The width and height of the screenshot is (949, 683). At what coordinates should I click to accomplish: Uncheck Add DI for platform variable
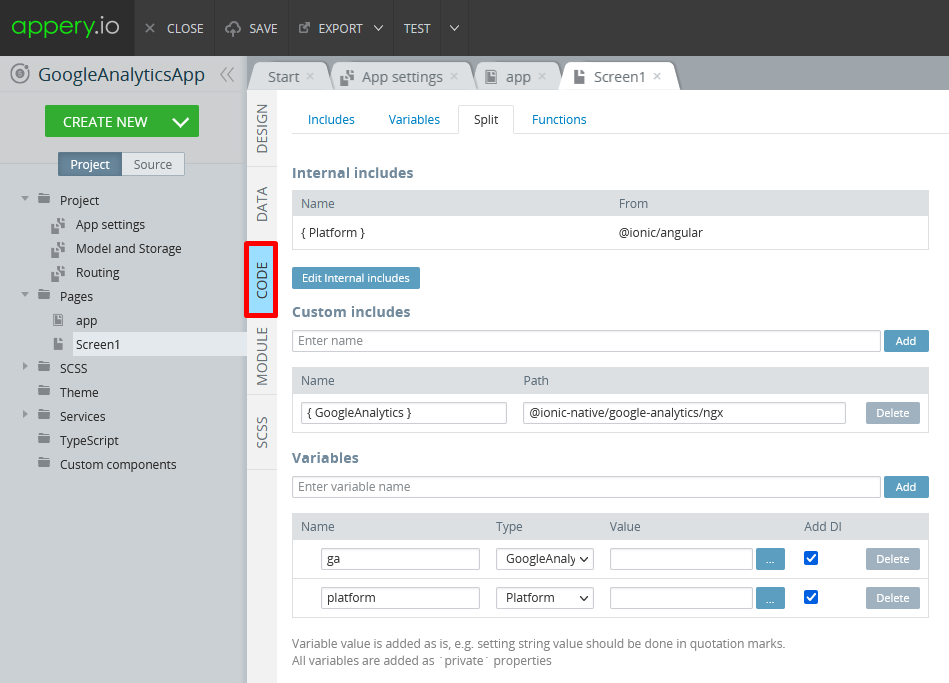811,598
